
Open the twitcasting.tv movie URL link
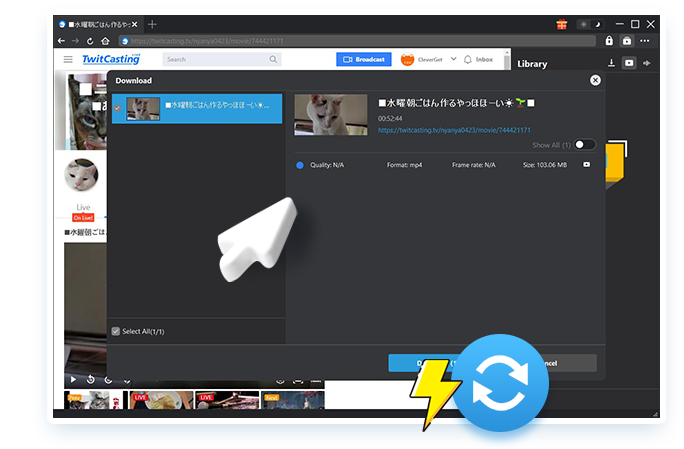[x=454, y=130]
